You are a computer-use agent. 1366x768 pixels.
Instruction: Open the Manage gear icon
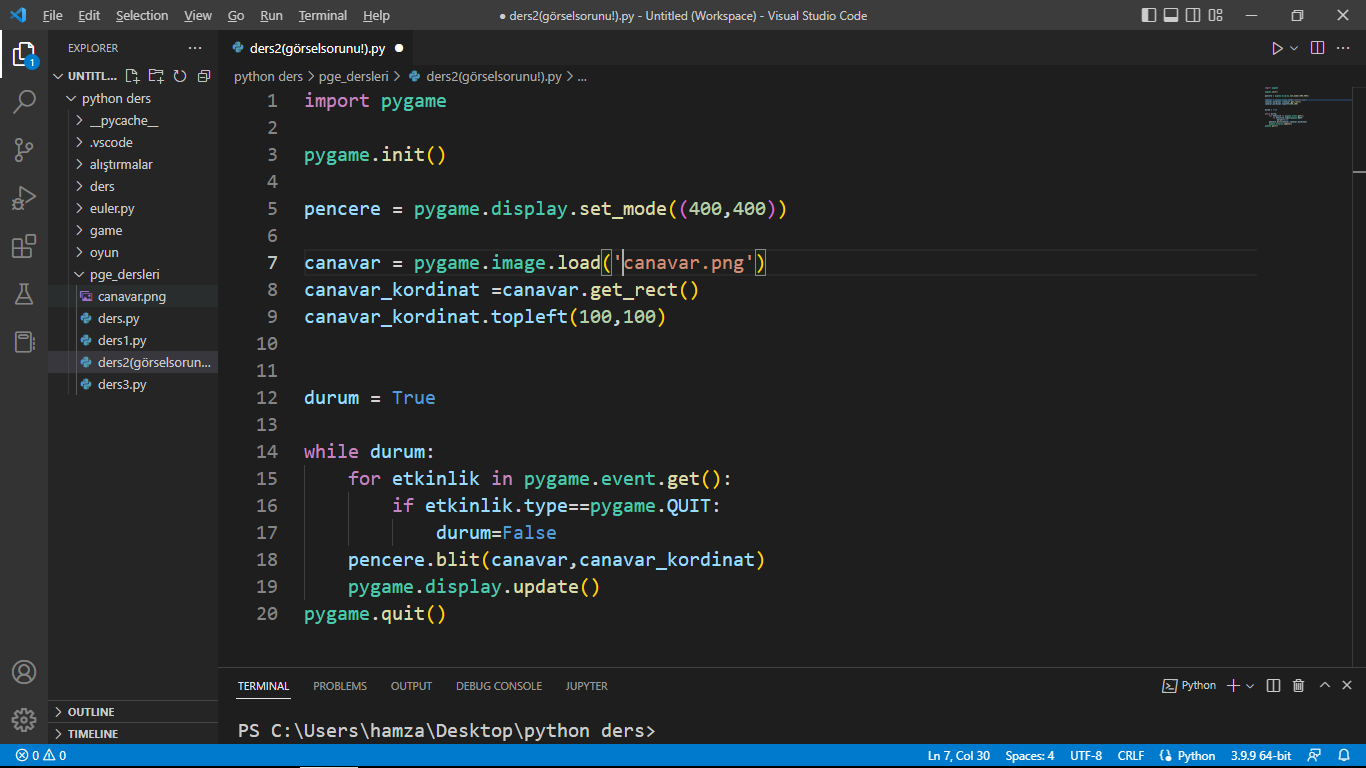24,719
